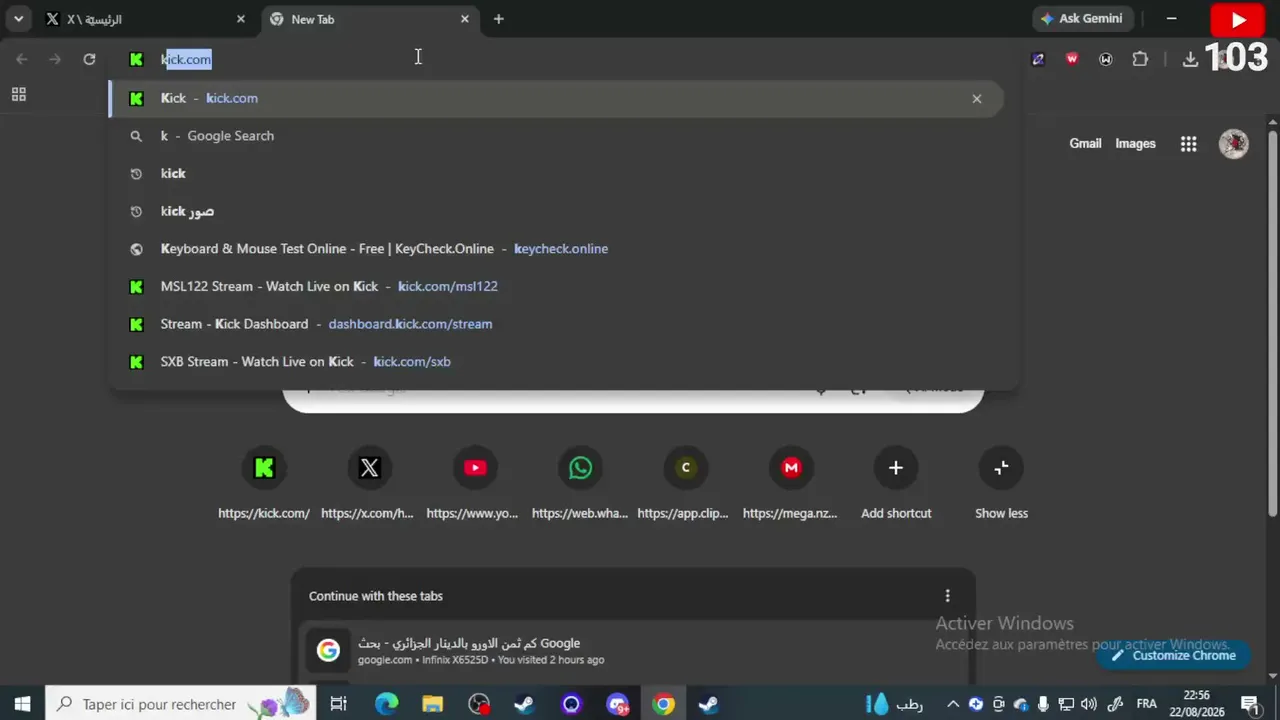Launch Microsoft Edge from the taskbar

point(386,704)
